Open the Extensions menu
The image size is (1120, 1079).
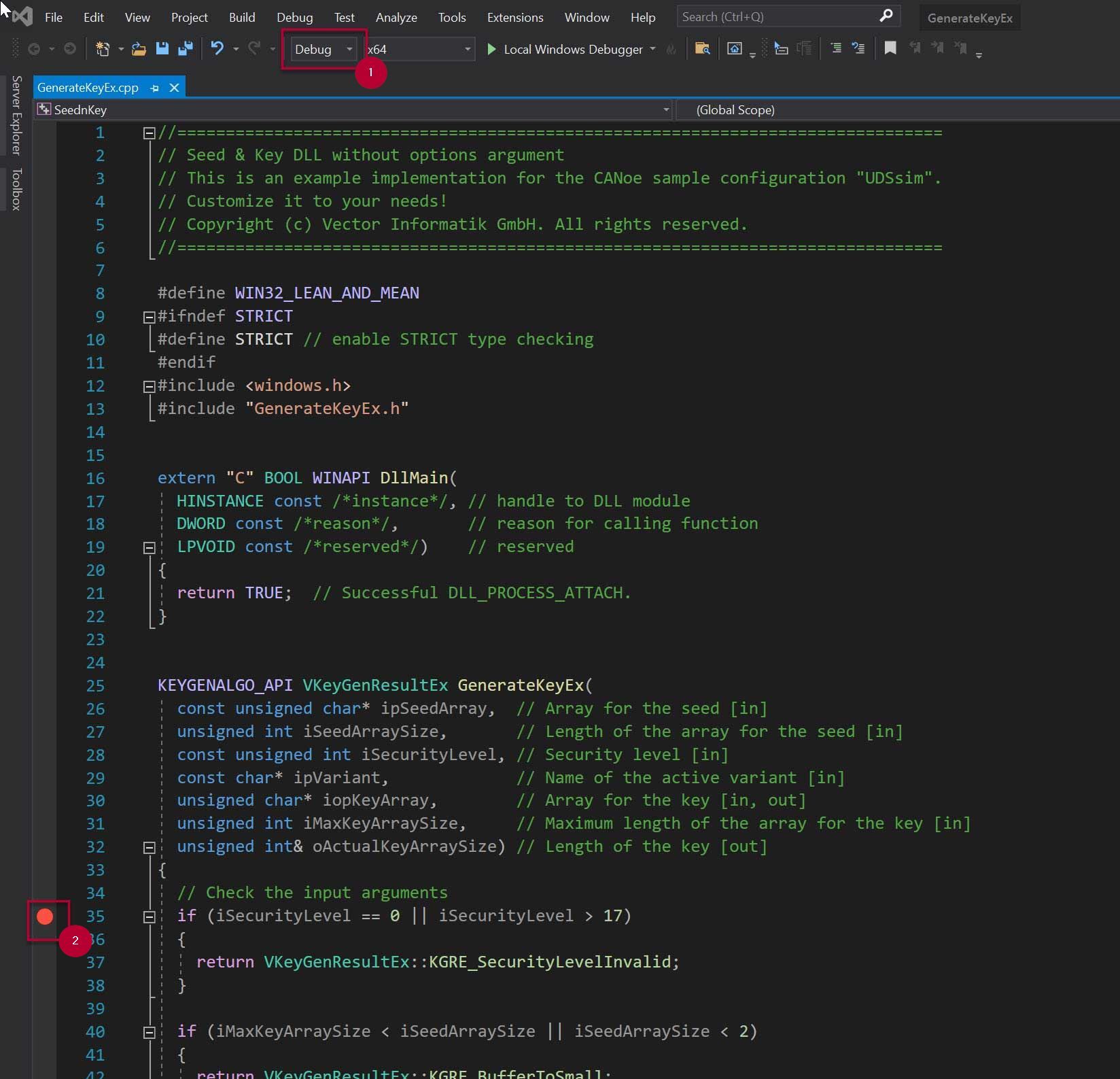(514, 17)
